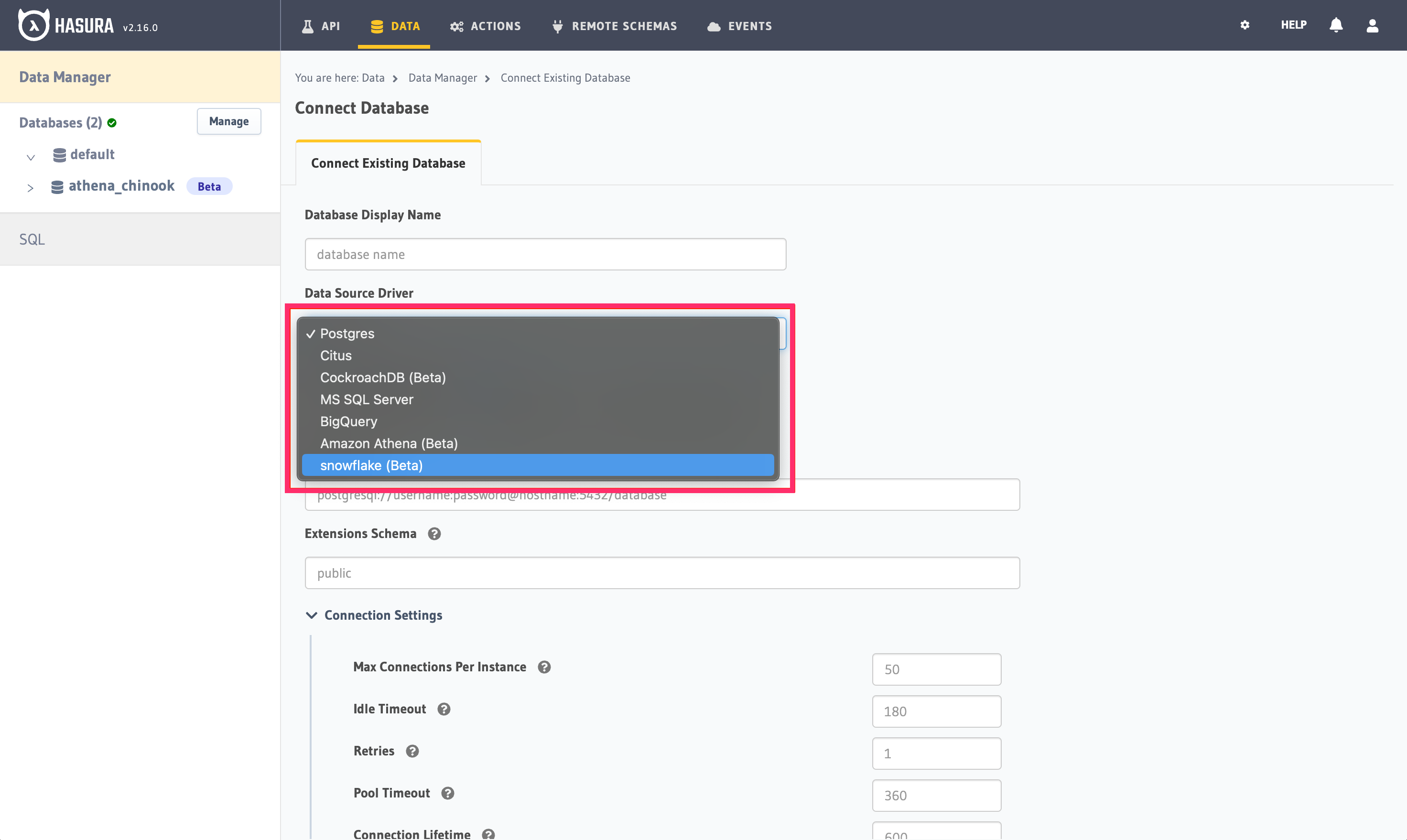Click Idle Timeout help icon

[x=444, y=709]
